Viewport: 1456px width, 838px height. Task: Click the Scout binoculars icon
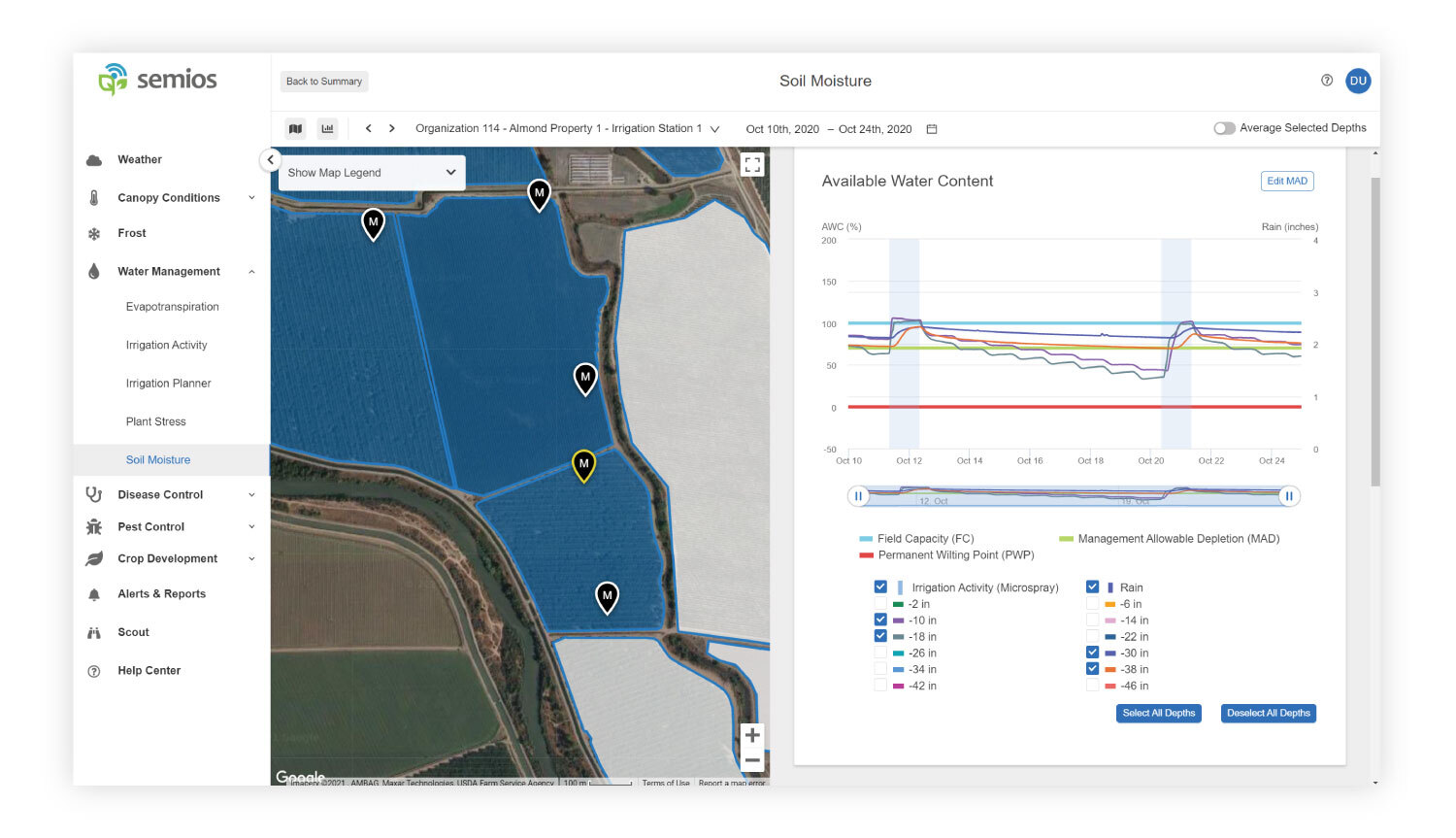tap(94, 632)
